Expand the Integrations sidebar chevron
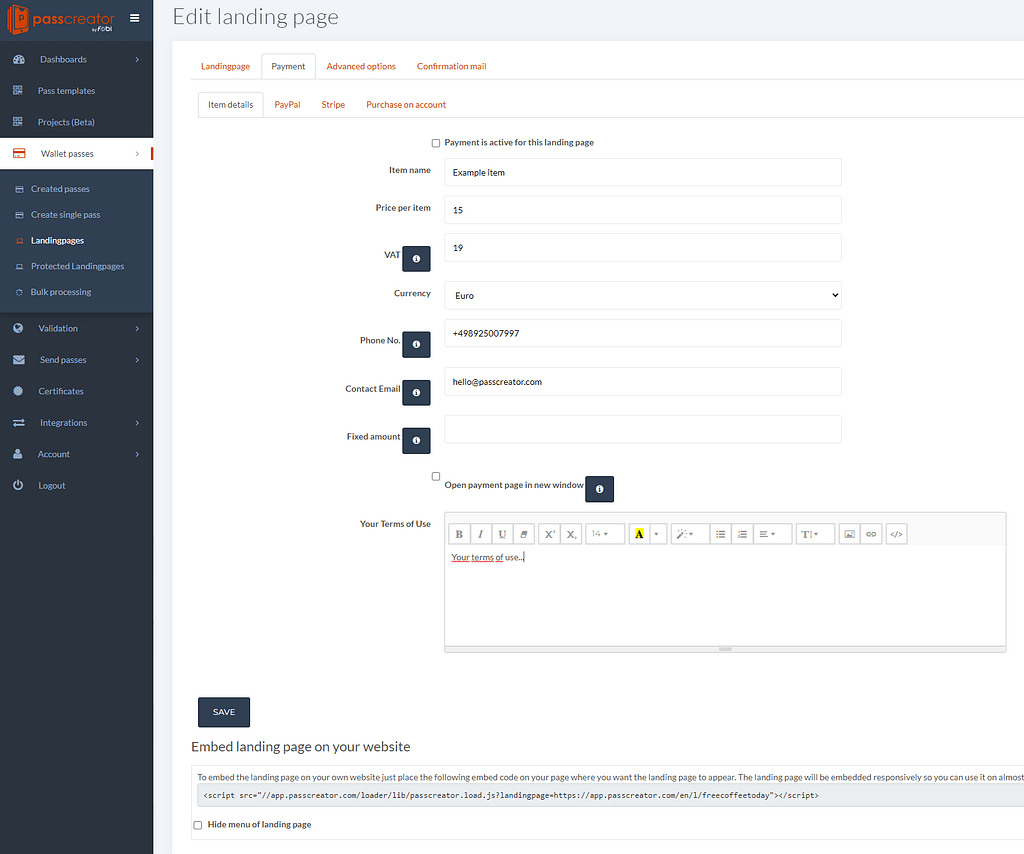This screenshot has width=1024, height=854. point(137,422)
